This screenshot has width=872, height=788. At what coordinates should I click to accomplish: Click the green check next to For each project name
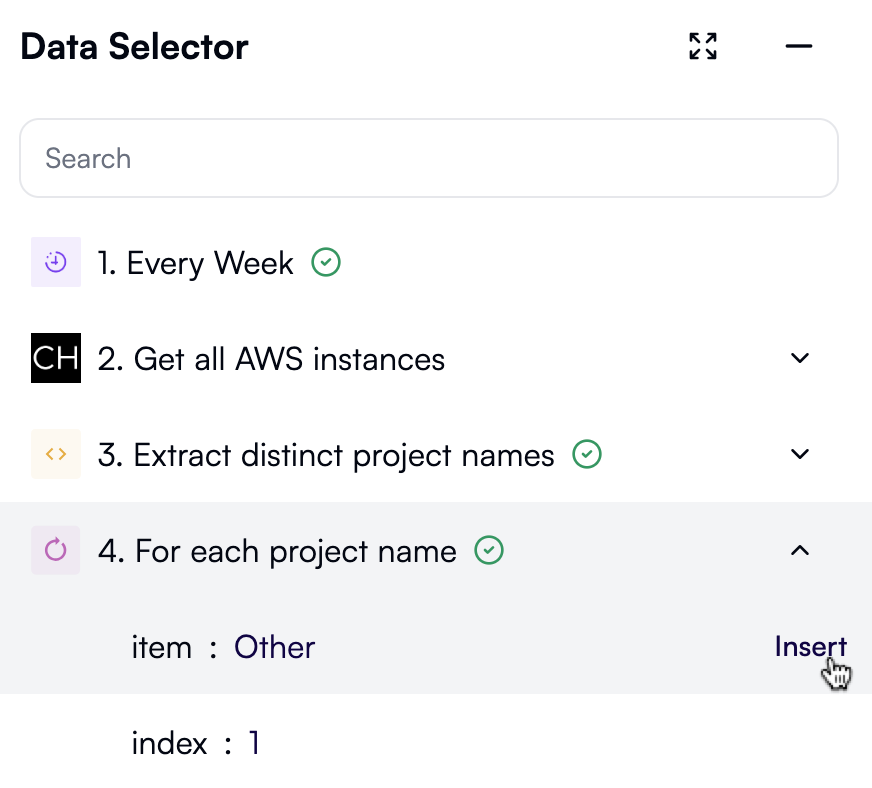point(489,550)
